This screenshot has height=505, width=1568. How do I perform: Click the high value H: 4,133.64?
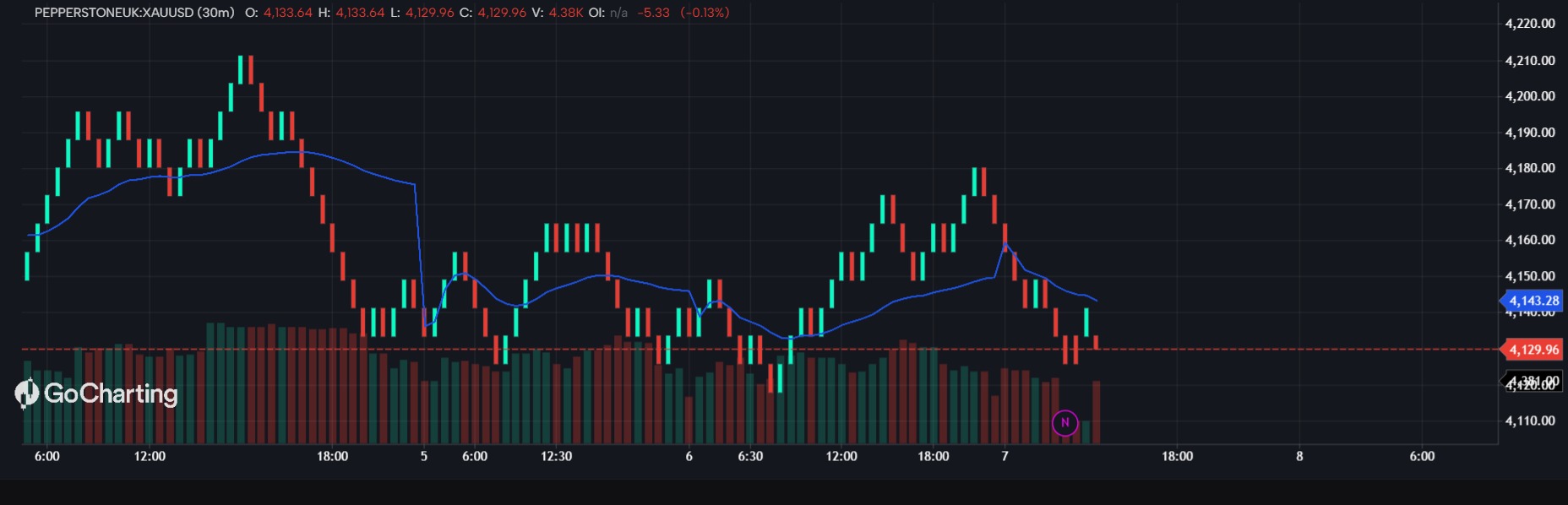(x=351, y=13)
